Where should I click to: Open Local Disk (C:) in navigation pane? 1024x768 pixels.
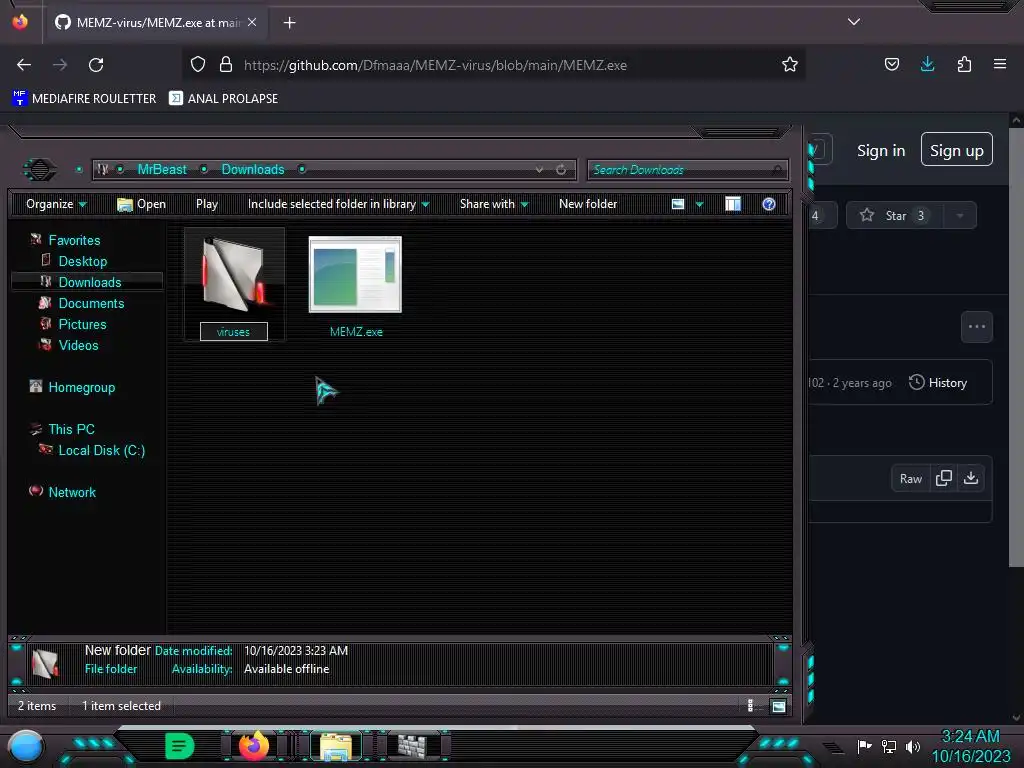102,450
